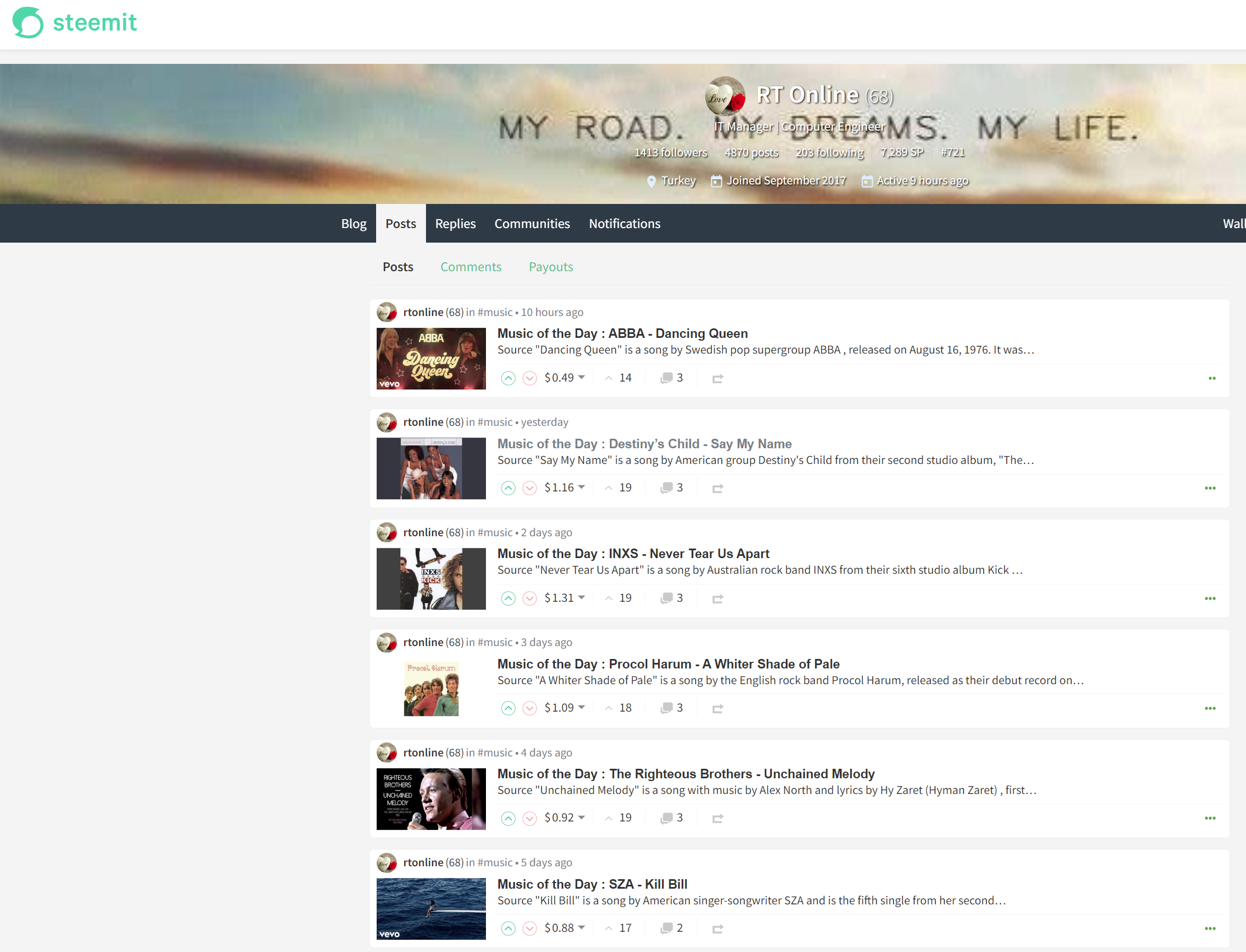Open comments on Procol Harum post
This screenshot has height=952, width=1246.
671,708
